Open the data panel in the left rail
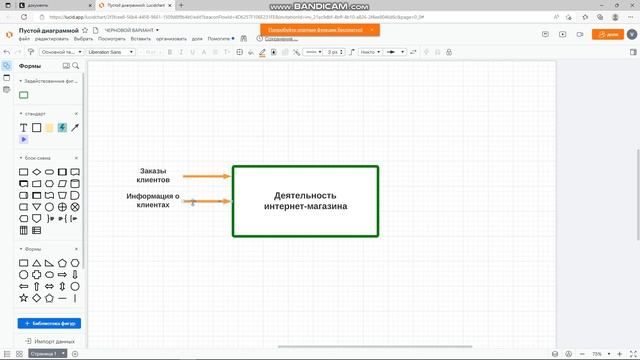This screenshot has width=640, height=360. click(x=7, y=89)
